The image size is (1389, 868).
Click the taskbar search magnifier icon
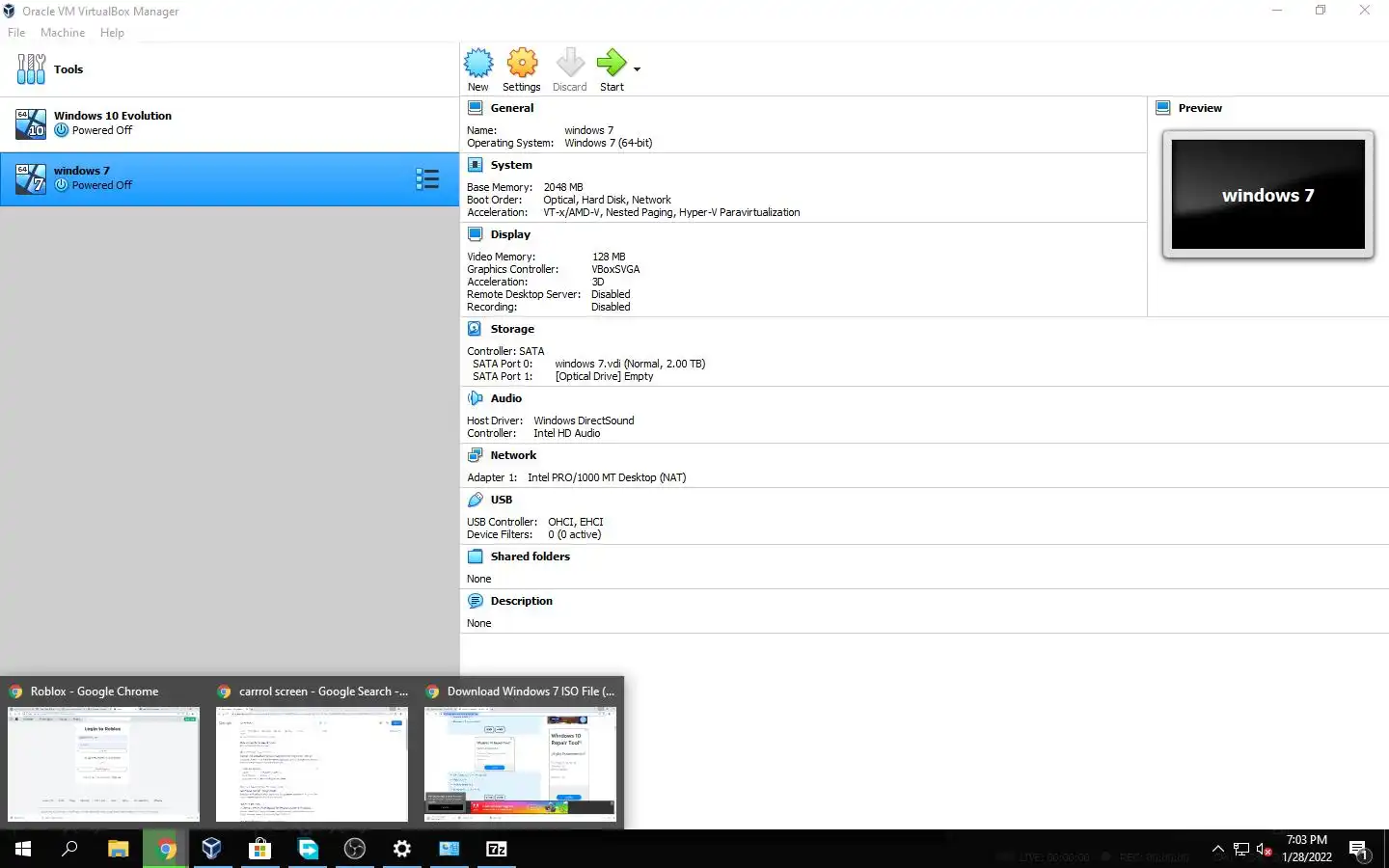(69, 849)
